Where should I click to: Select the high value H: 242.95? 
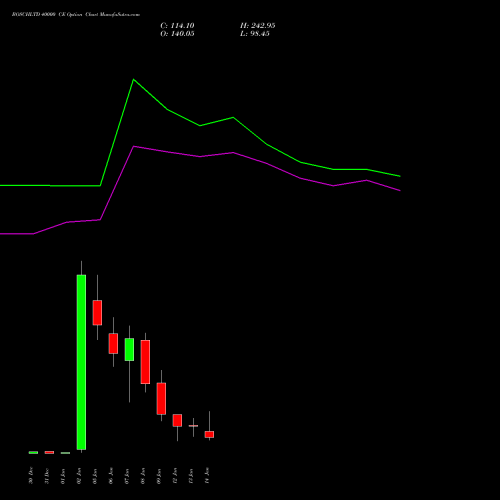(257, 26)
